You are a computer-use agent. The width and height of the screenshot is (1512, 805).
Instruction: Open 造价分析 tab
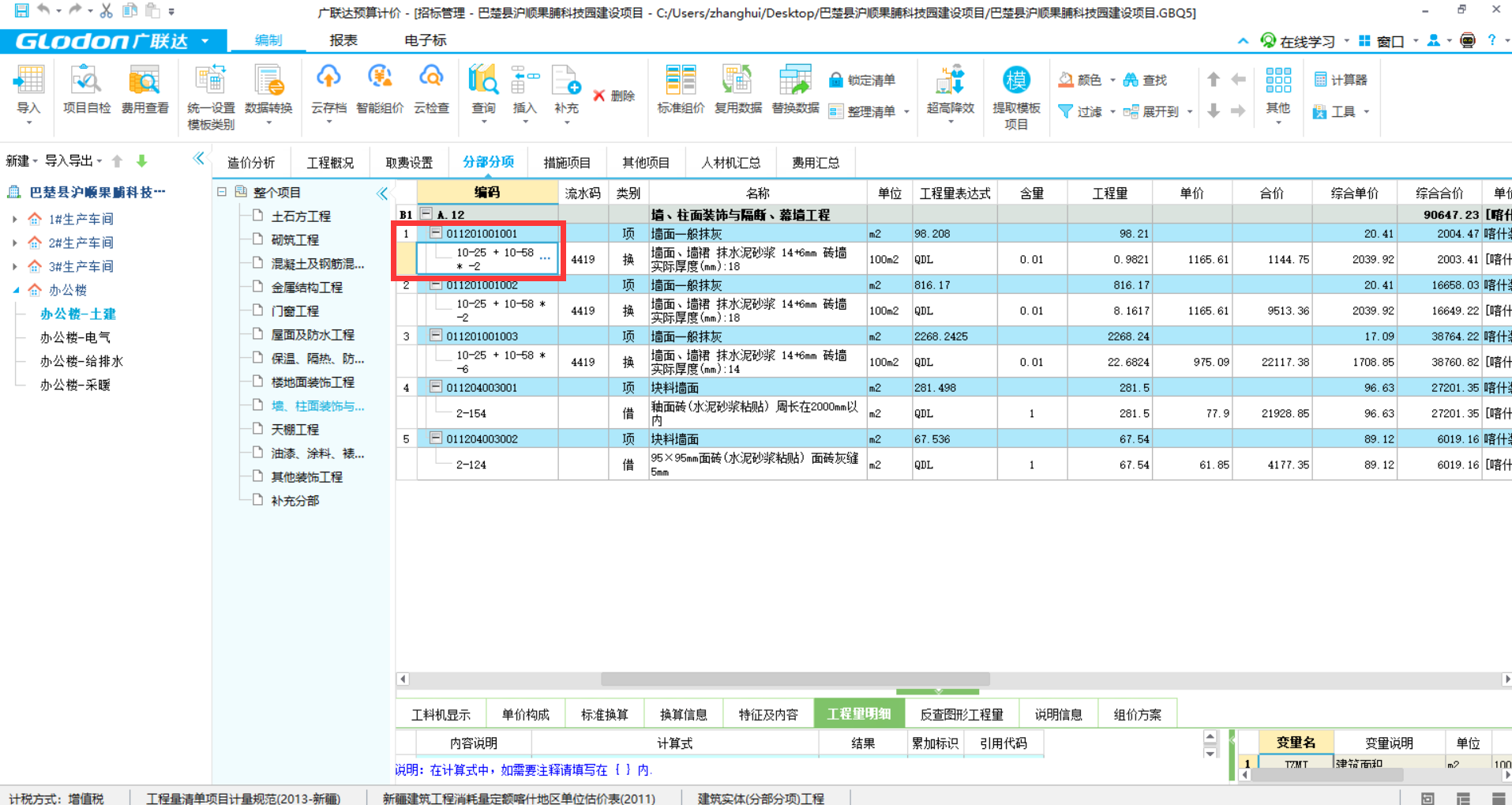point(251,163)
